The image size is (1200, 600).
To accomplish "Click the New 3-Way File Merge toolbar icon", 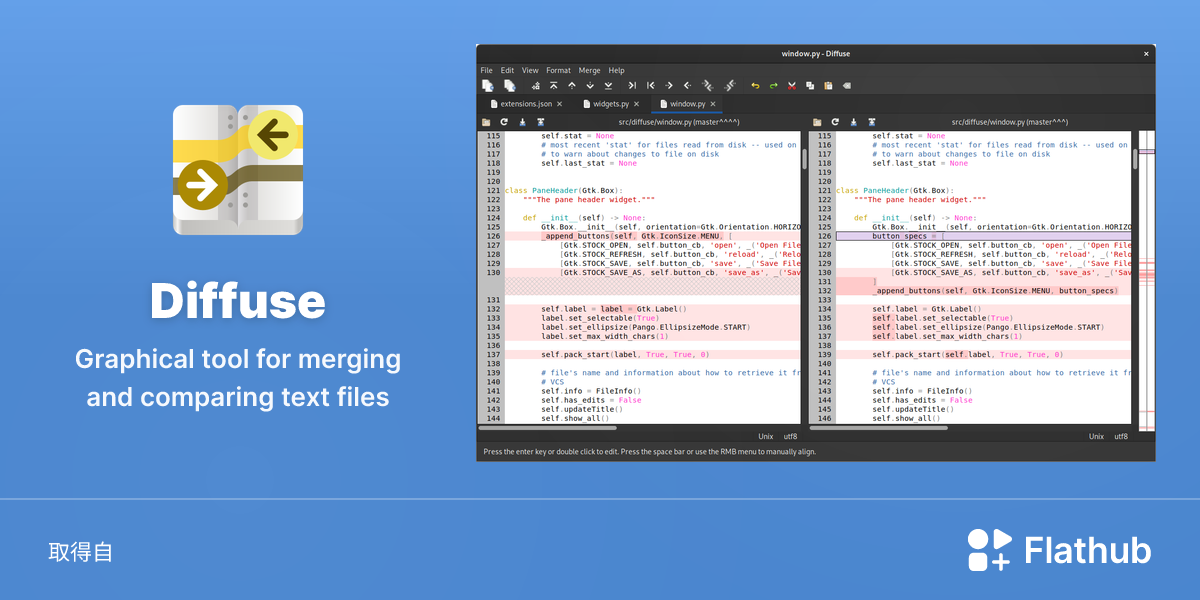I will click(x=510, y=86).
